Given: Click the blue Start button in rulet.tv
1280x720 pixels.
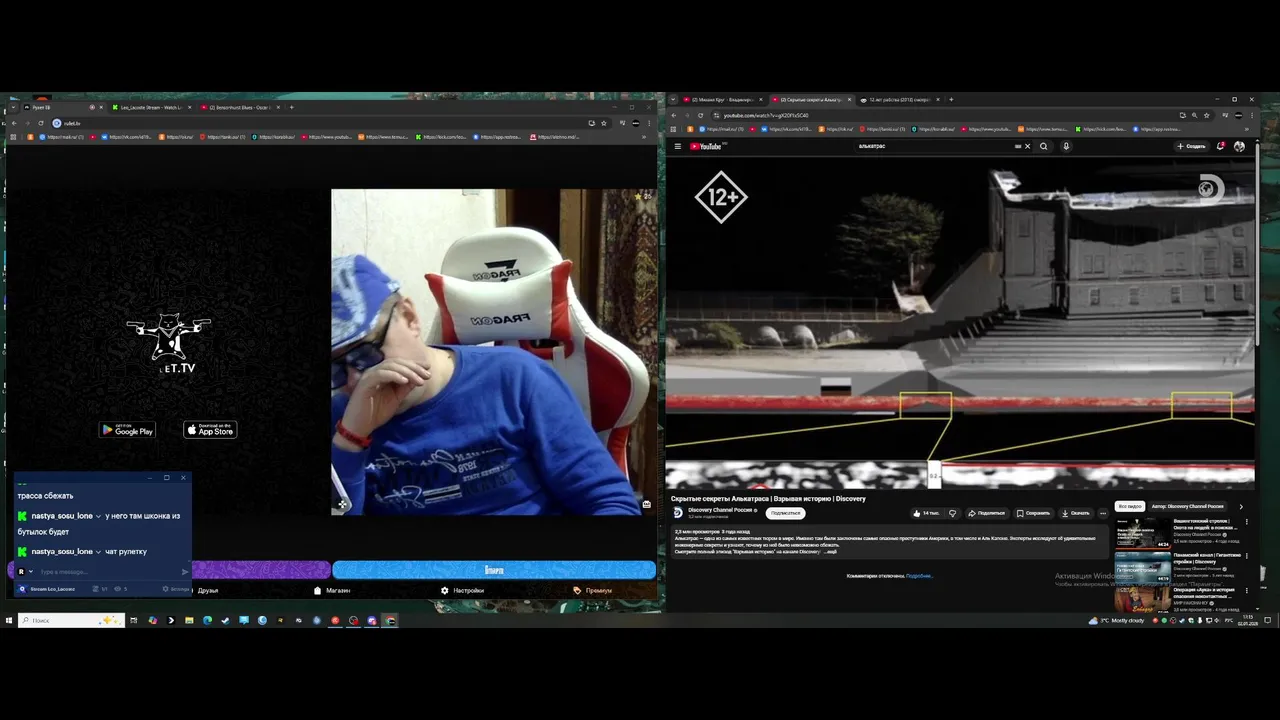Looking at the screenshot, I should tap(494, 570).
